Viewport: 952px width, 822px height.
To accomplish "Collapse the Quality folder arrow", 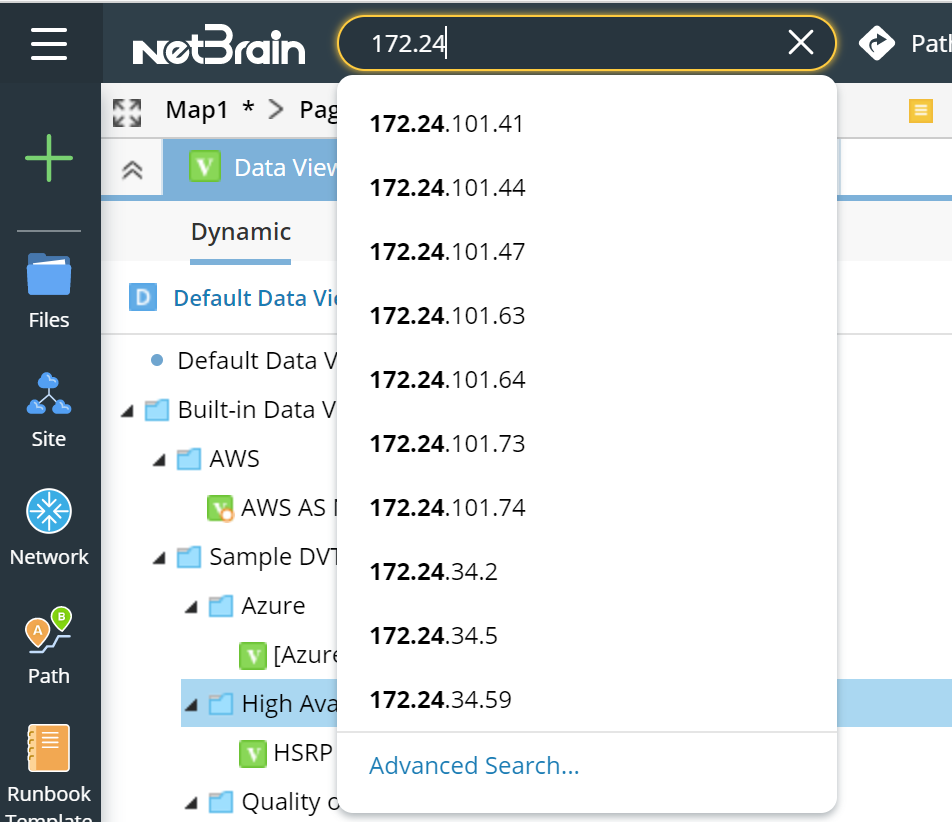I will [191, 804].
